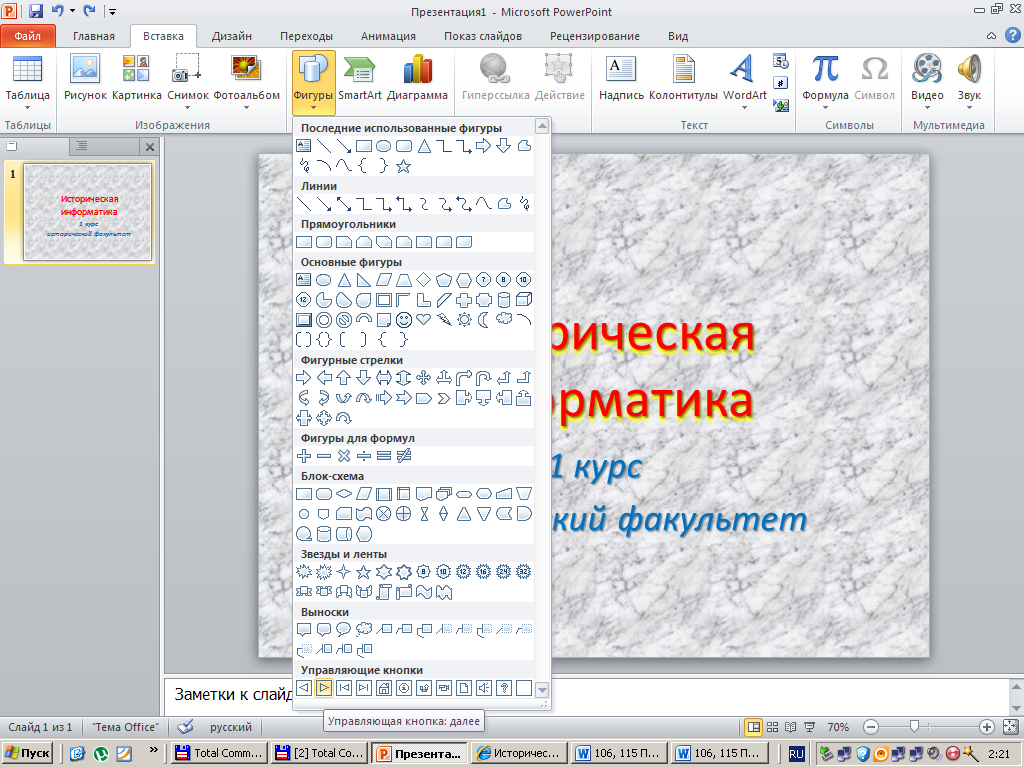1024x768 pixels.
Task: Select the smiley face shape
Action: point(404,320)
